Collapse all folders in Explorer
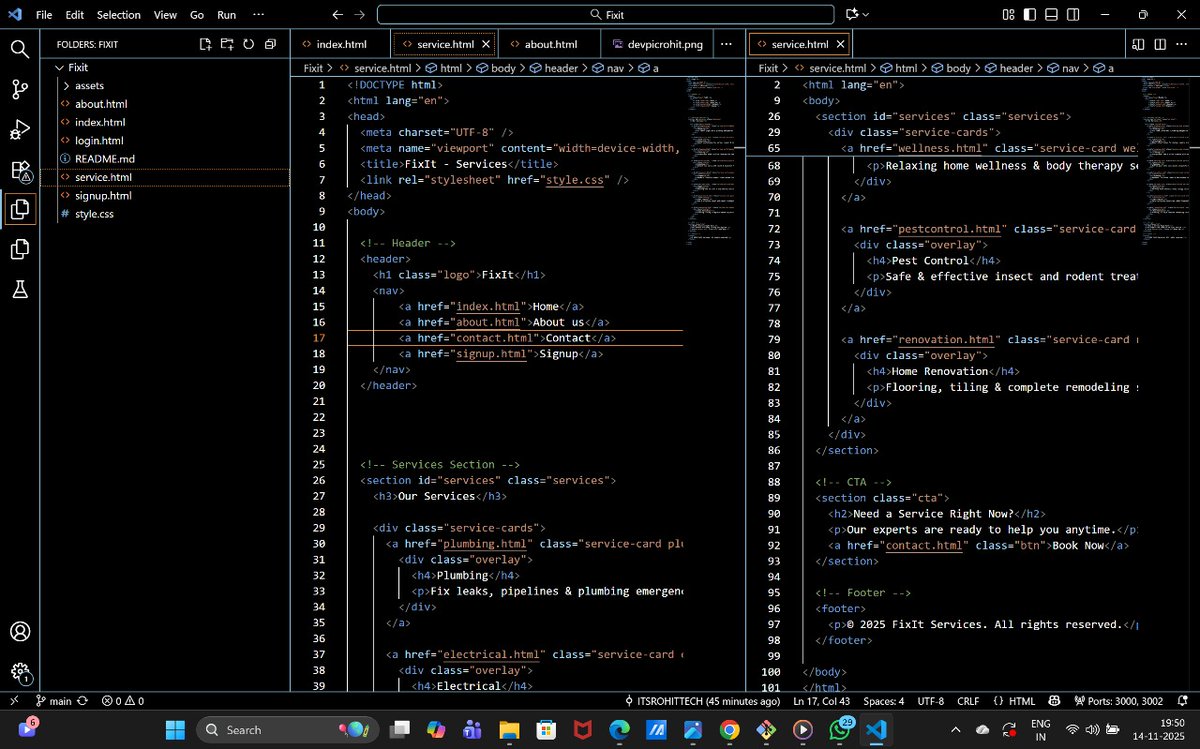This screenshot has height=749, width=1200. [x=270, y=44]
